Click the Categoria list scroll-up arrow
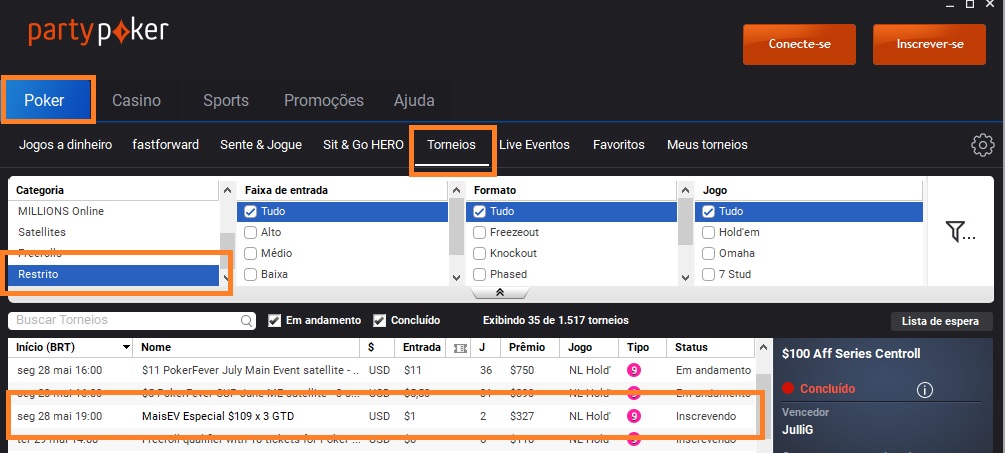This screenshot has width=1005, height=453. pos(227,190)
